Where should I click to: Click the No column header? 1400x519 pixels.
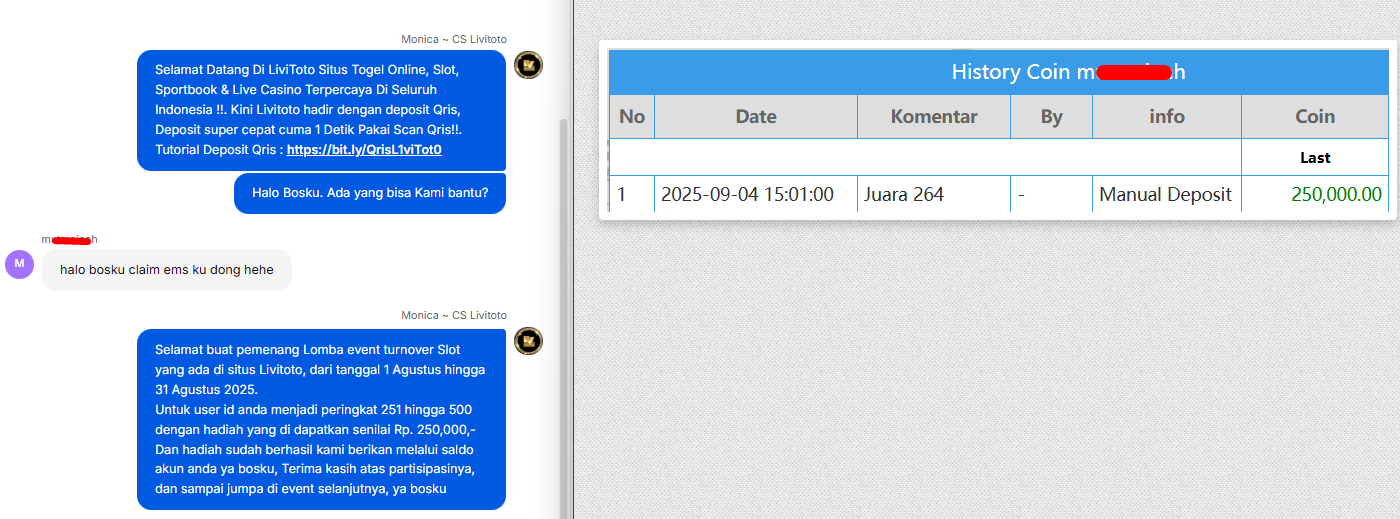click(x=632, y=117)
